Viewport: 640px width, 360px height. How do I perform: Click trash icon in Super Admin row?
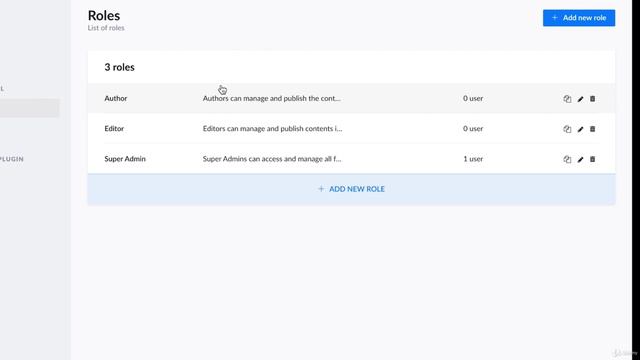click(593, 159)
